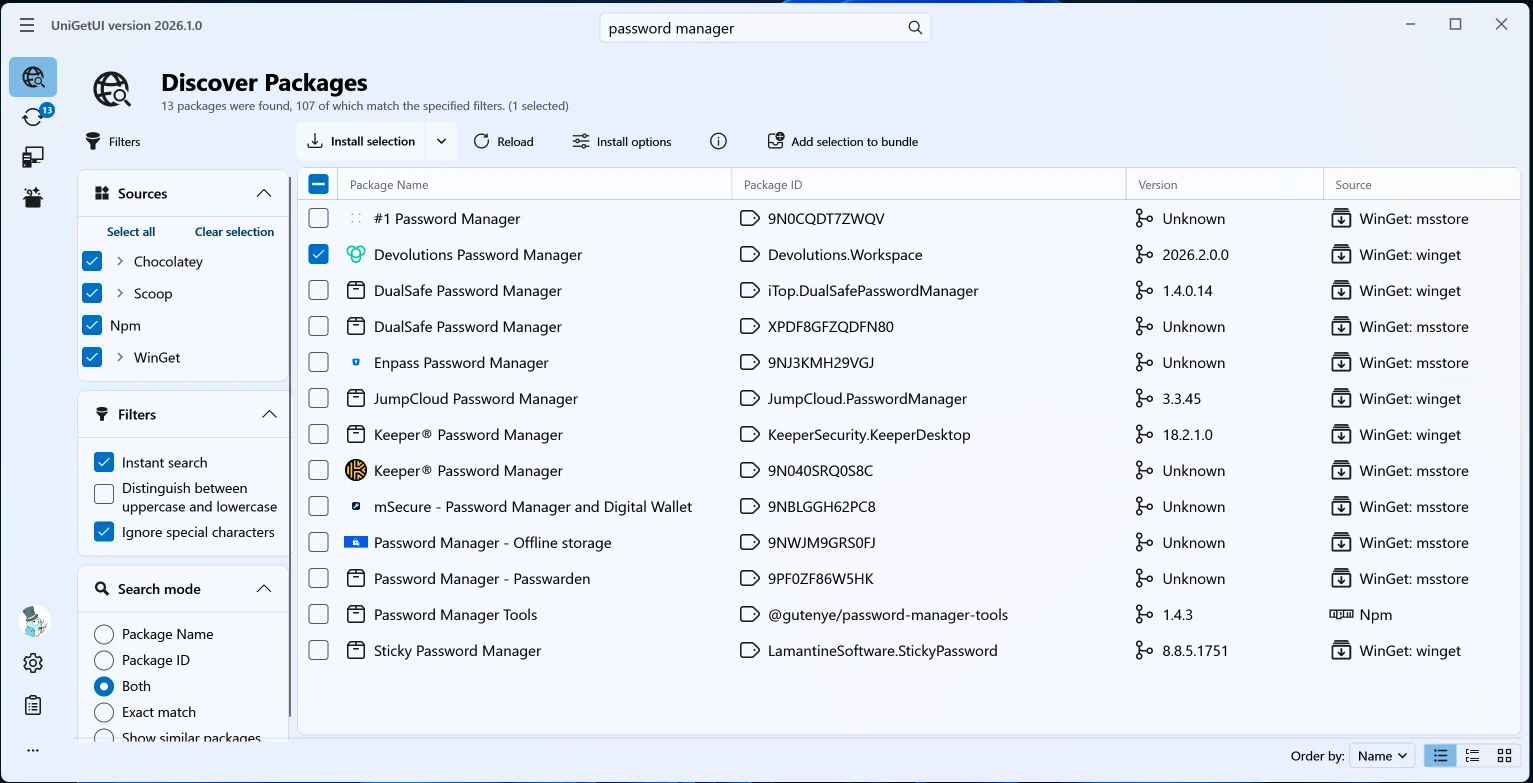Click the JumpCloud Password Manager package icon
Image resolution: width=1533 pixels, height=783 pixels.
tap(355, 399)
